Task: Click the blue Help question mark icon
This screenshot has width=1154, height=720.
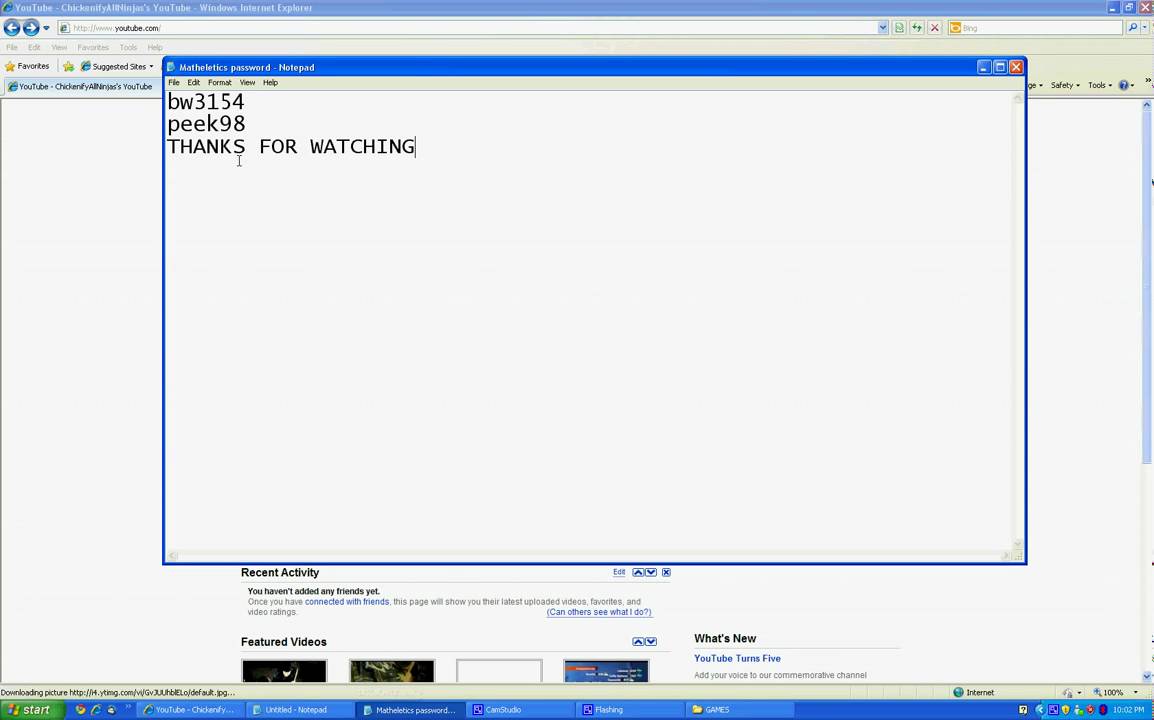Action: point(1124,85)
